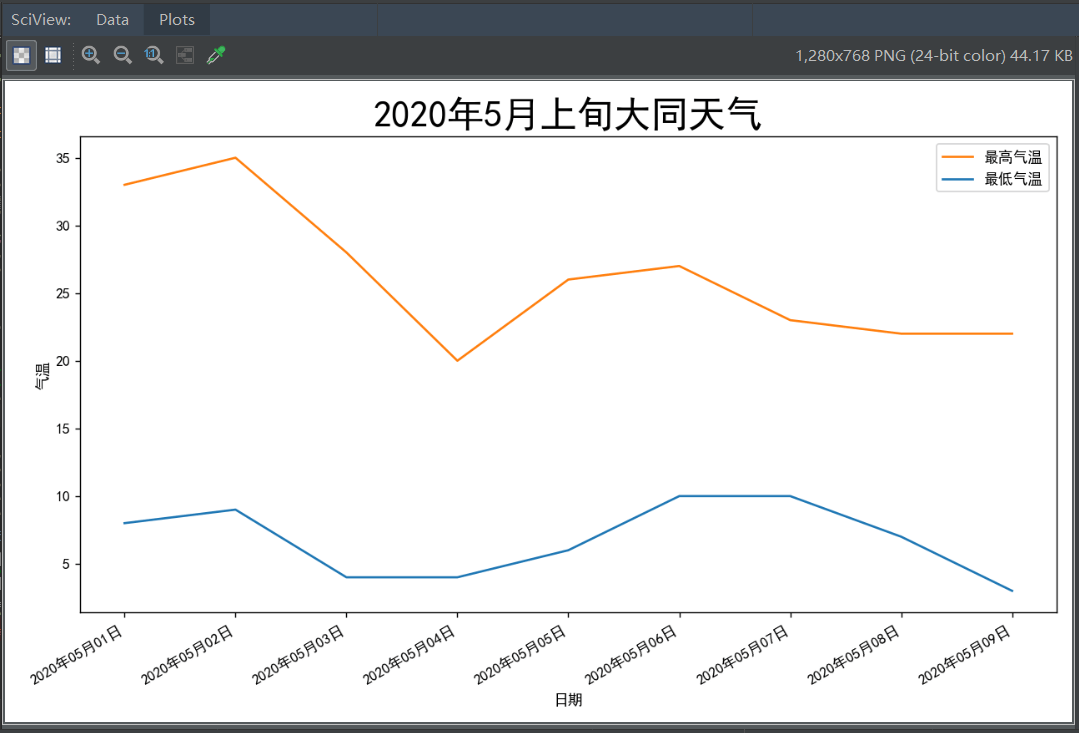The image size is (1079, 733).
Task: Activate the green color picker eyedropper
Action: [x=216, y=55]
